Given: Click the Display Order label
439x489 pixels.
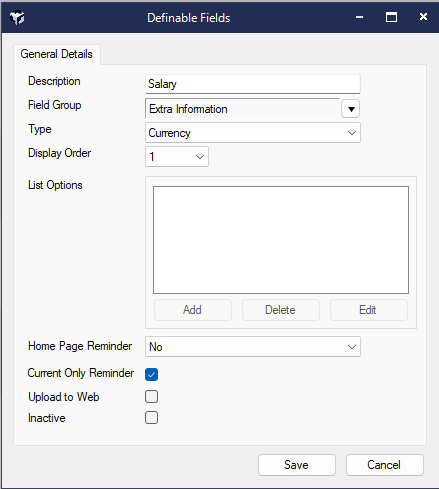Looking at the screenshot, I should tap(59, 153).
